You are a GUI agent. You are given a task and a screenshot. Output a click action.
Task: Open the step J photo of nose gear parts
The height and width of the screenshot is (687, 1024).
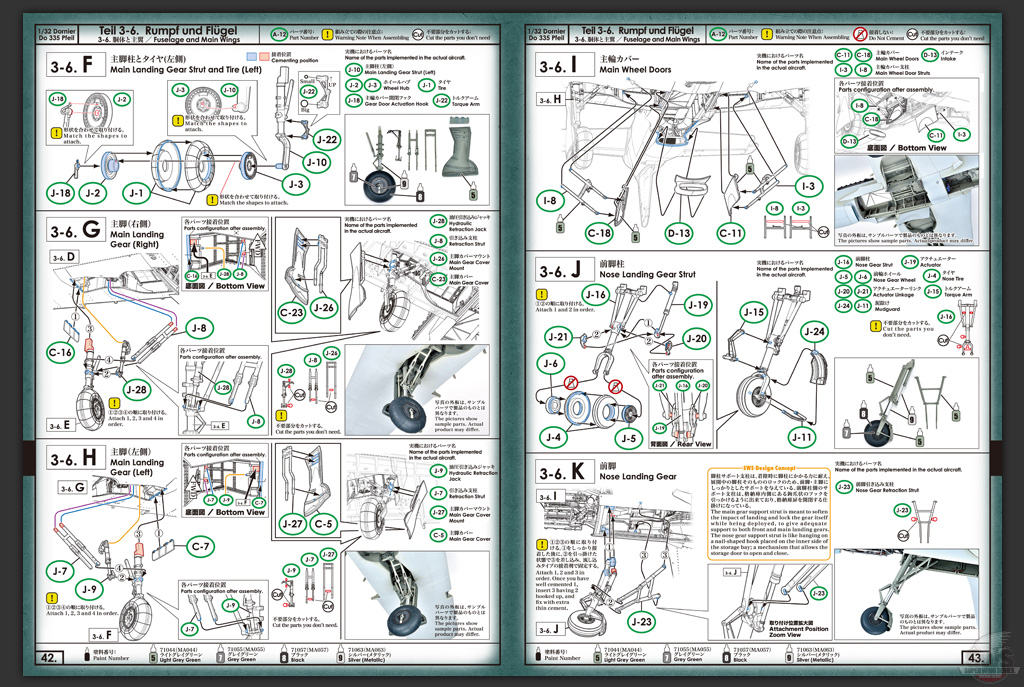tap(906, 403)
